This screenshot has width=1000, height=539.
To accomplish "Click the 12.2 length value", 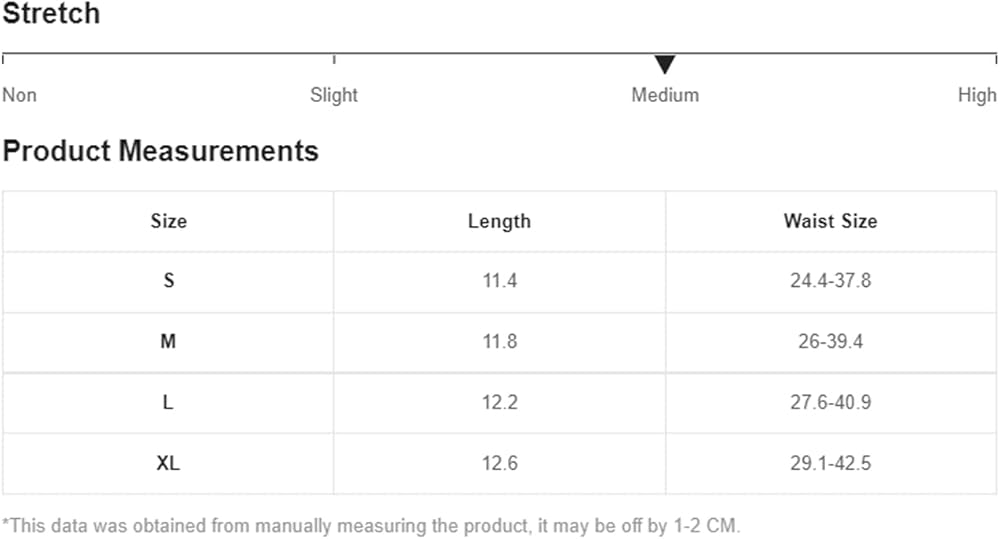I will [x=499, y=403].
